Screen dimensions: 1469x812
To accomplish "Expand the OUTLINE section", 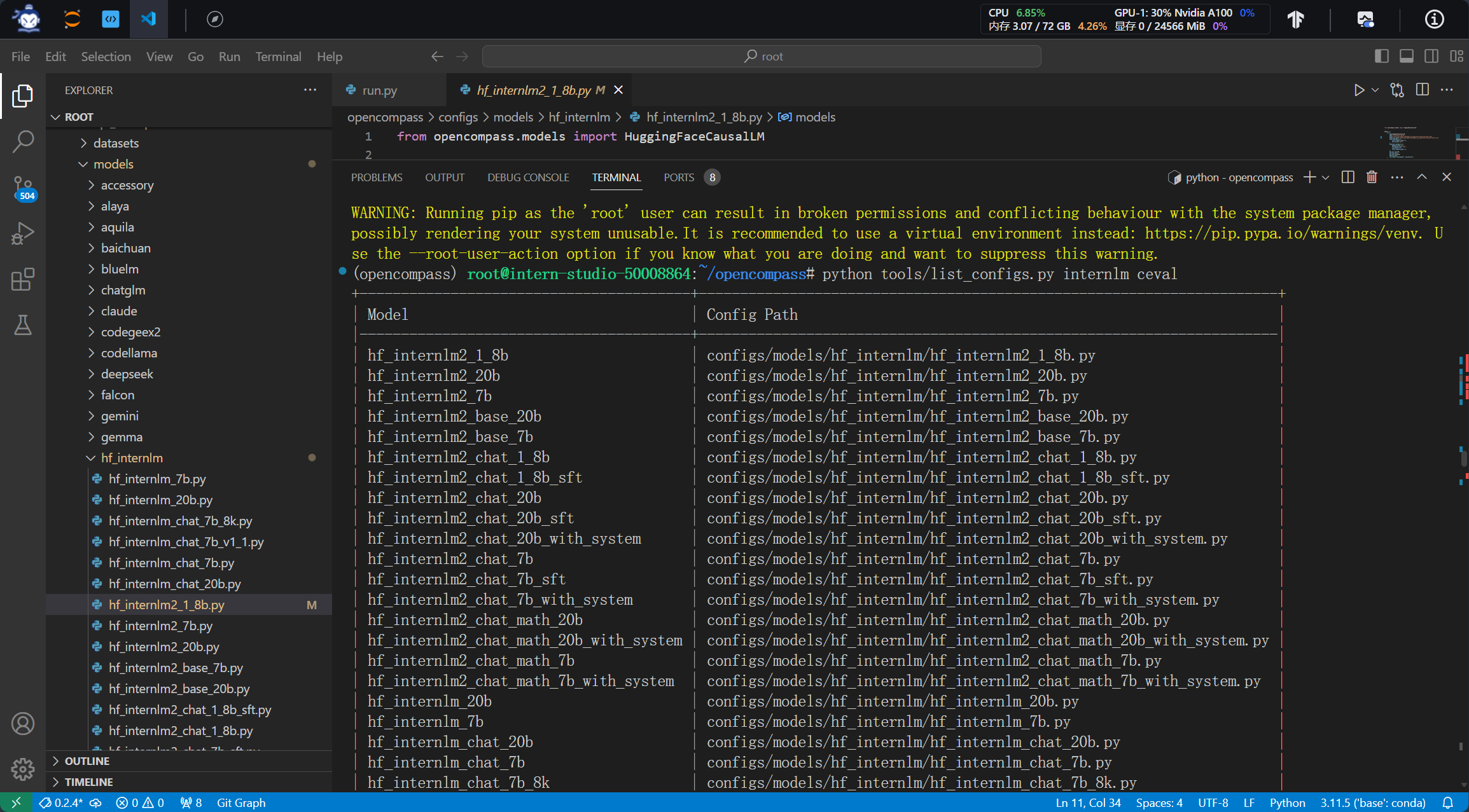I will pyautogui.click(x=87, y=761).
